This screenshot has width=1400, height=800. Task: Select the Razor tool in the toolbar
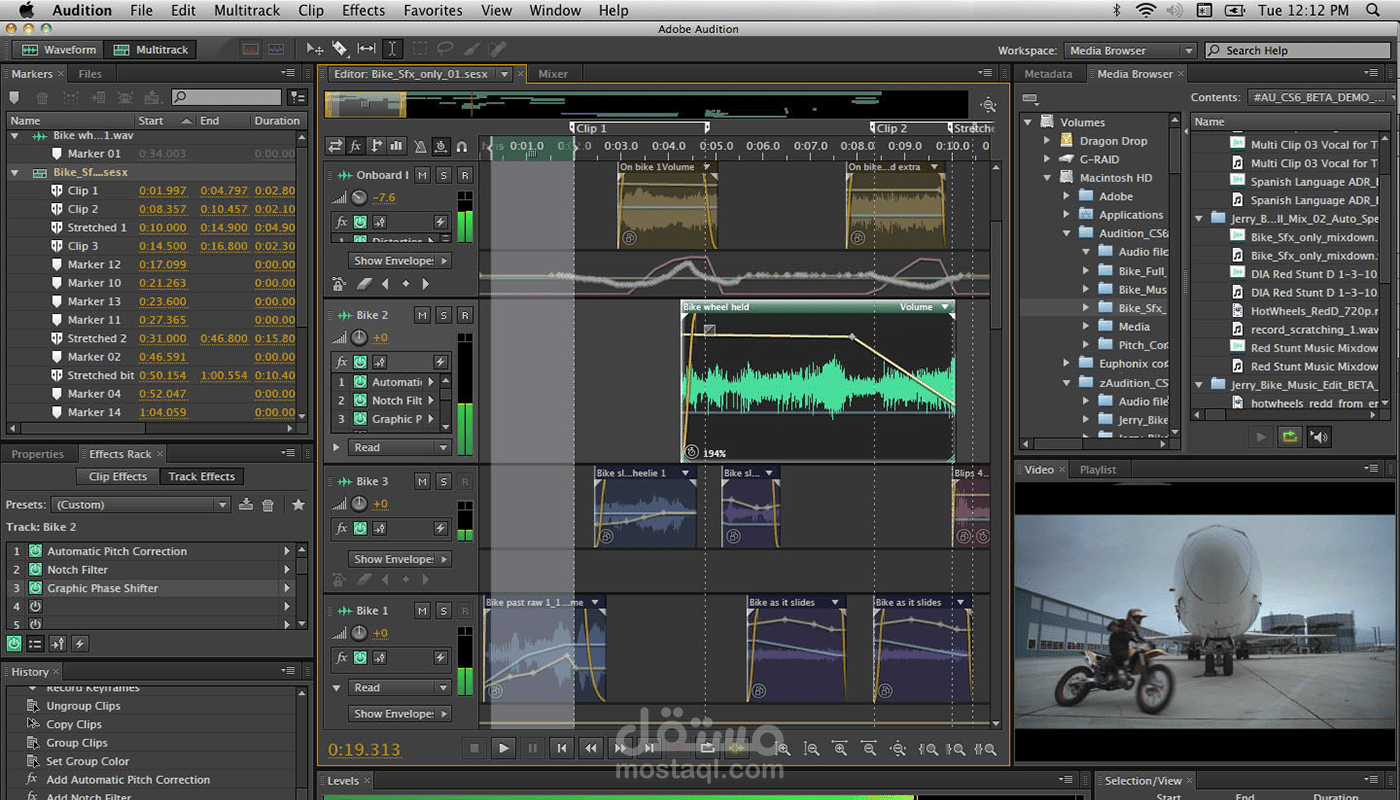(x=341, y=49)
